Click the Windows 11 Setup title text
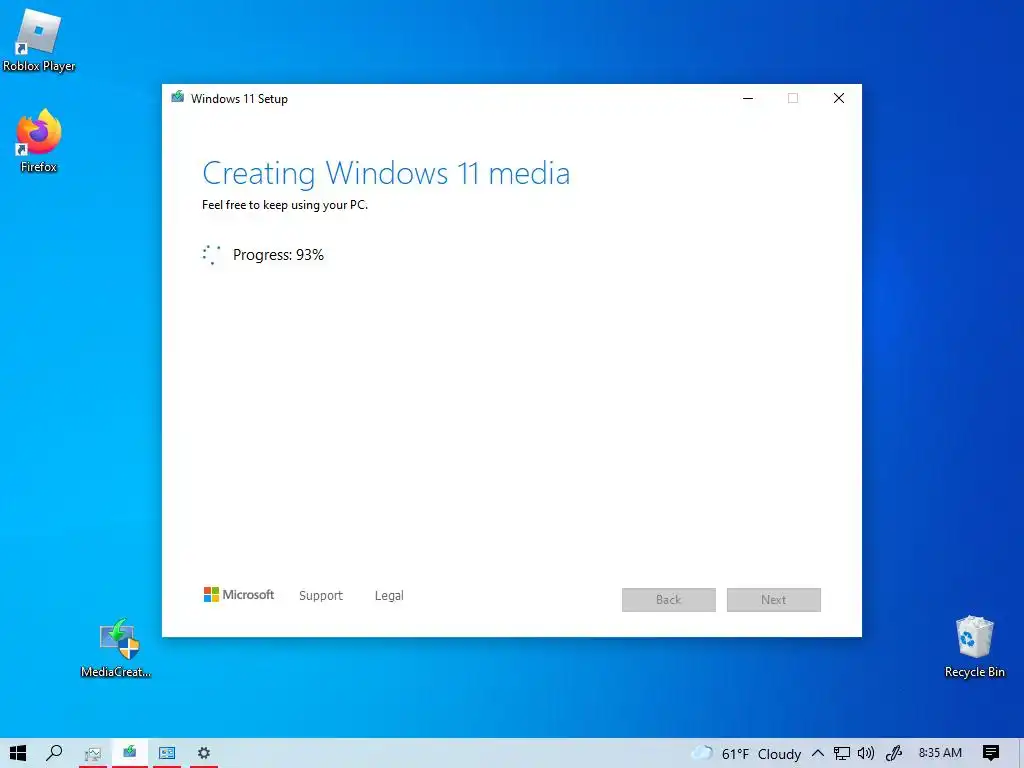 [x=239, y=99]
